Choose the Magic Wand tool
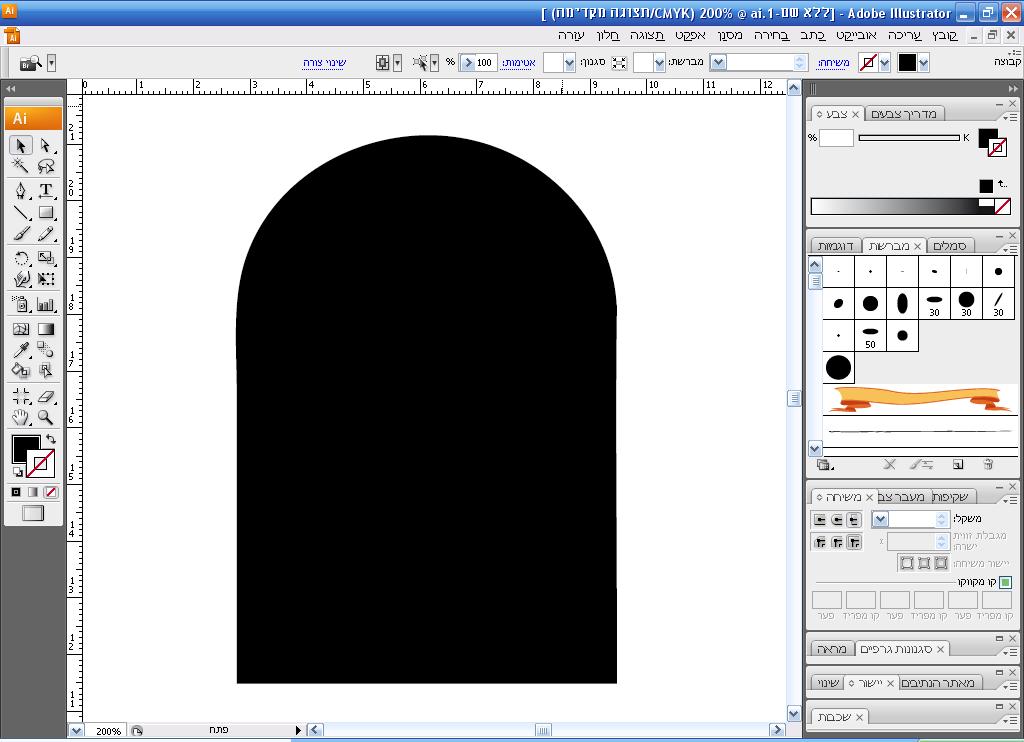 click(x=21, y=166)
